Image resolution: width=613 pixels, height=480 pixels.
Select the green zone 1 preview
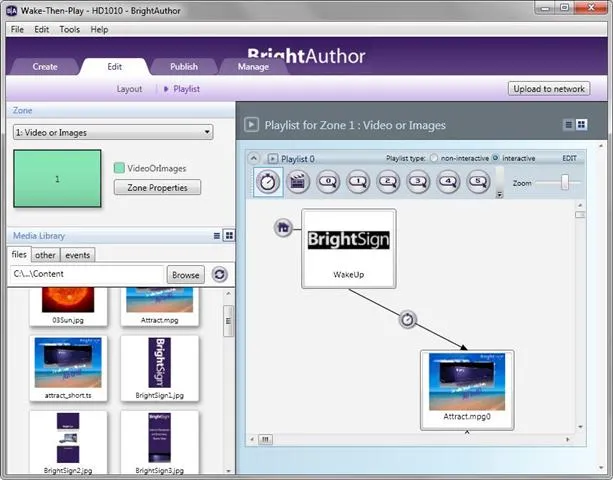(57, 179)
